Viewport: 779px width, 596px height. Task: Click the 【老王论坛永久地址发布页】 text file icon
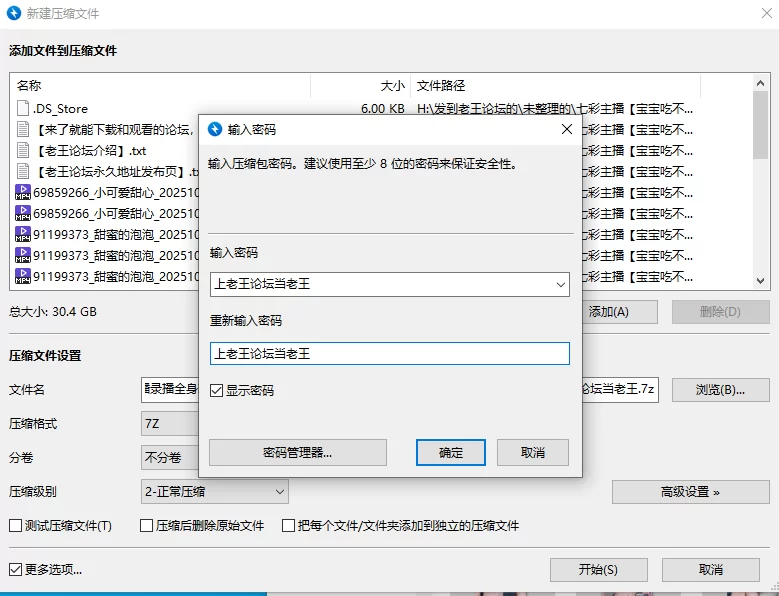[x=23, y=171]
